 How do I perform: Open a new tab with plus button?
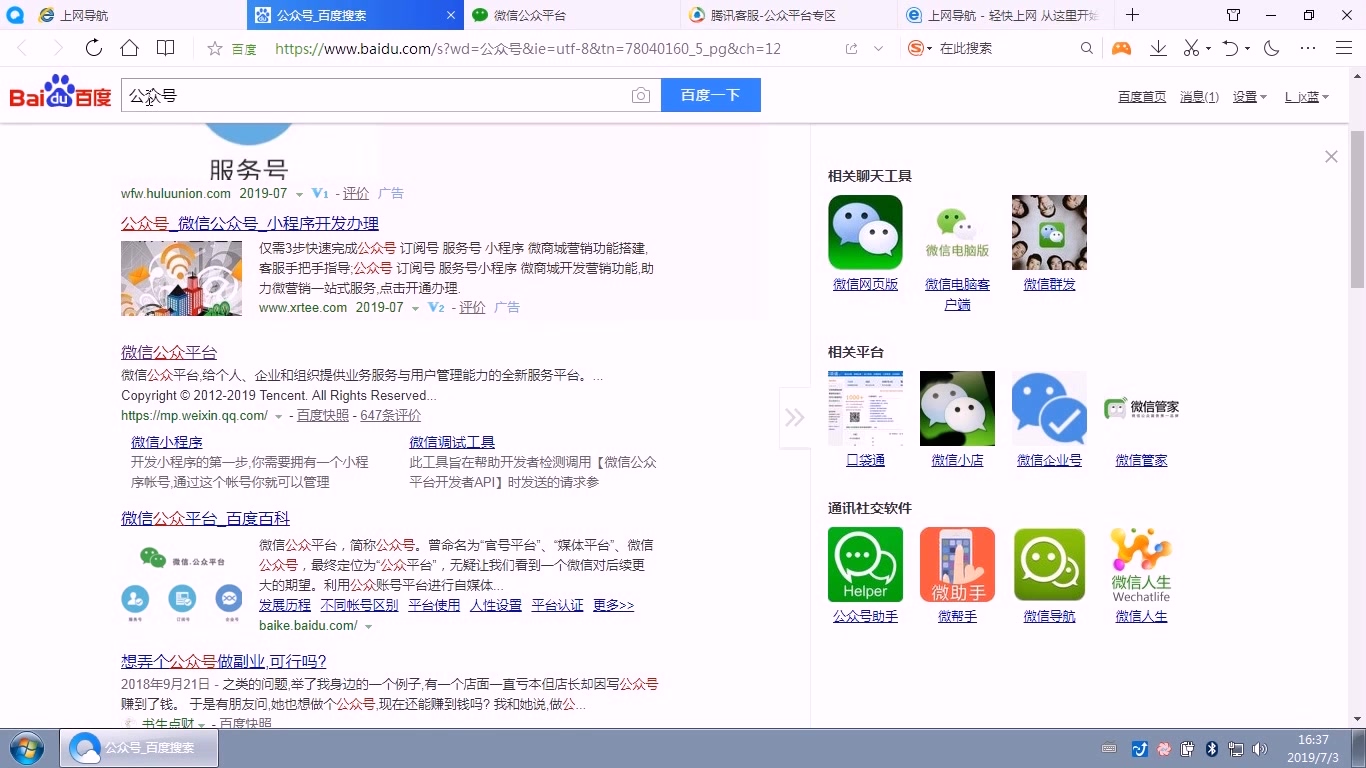pos(1132,15)
